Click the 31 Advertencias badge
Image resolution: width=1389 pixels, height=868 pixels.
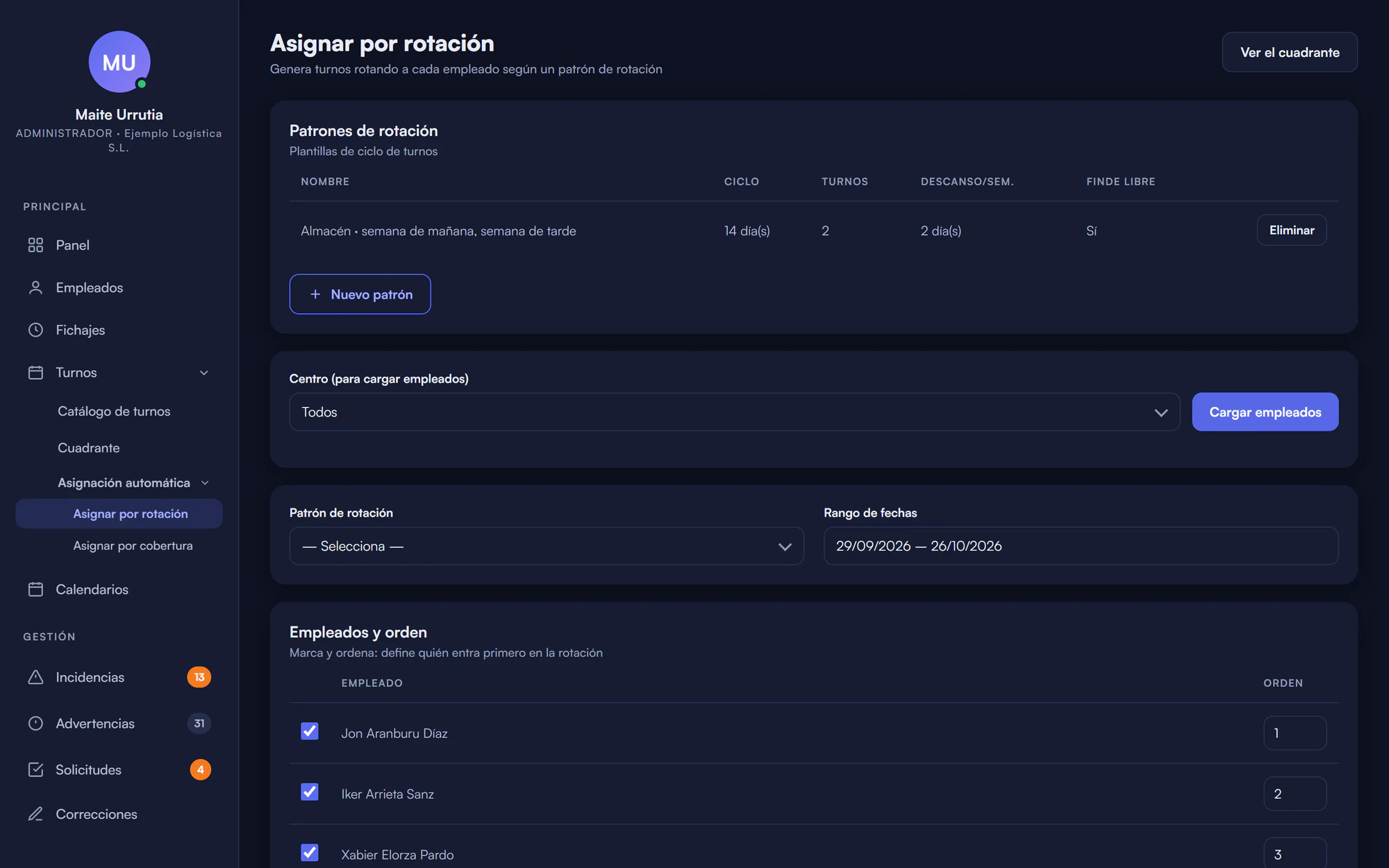199,723
